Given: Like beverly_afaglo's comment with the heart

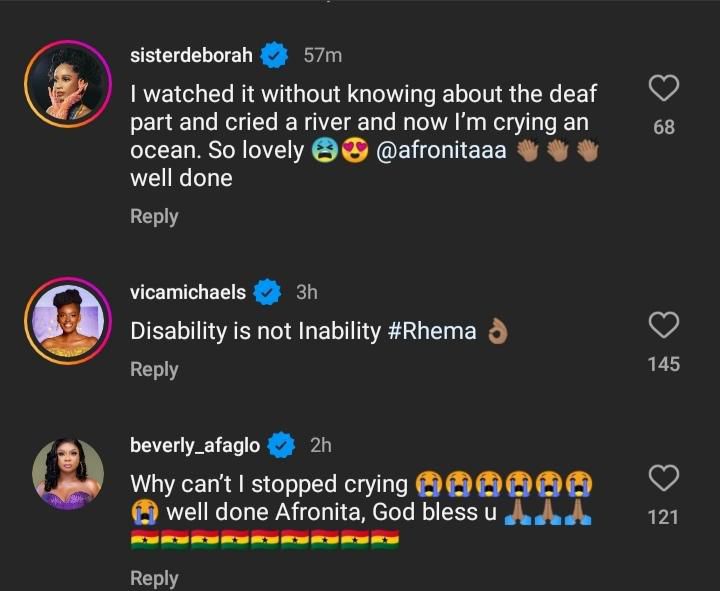Looking at the screenshot, I should tap(664, 478).
